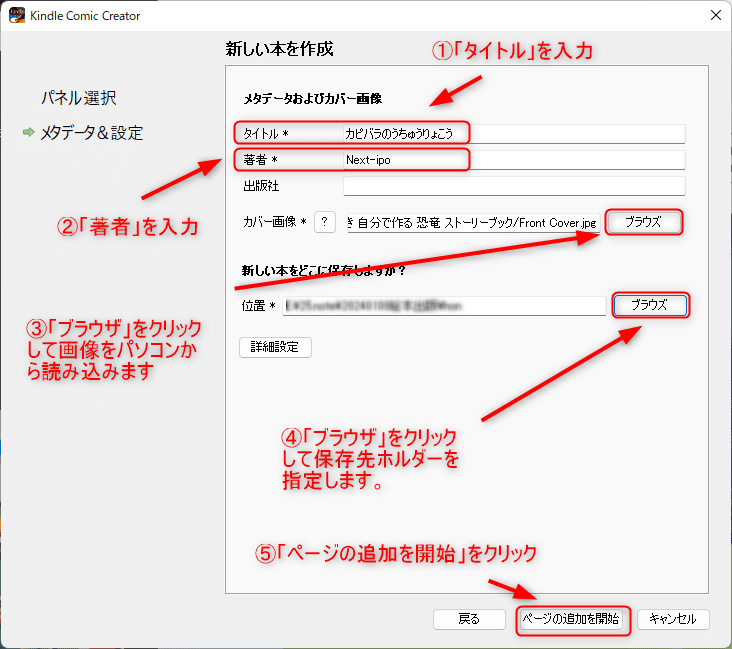Click the ブラウズ button beside カバー画像
732x649 pixels.
pyautogui.click(x=644, y=222)
